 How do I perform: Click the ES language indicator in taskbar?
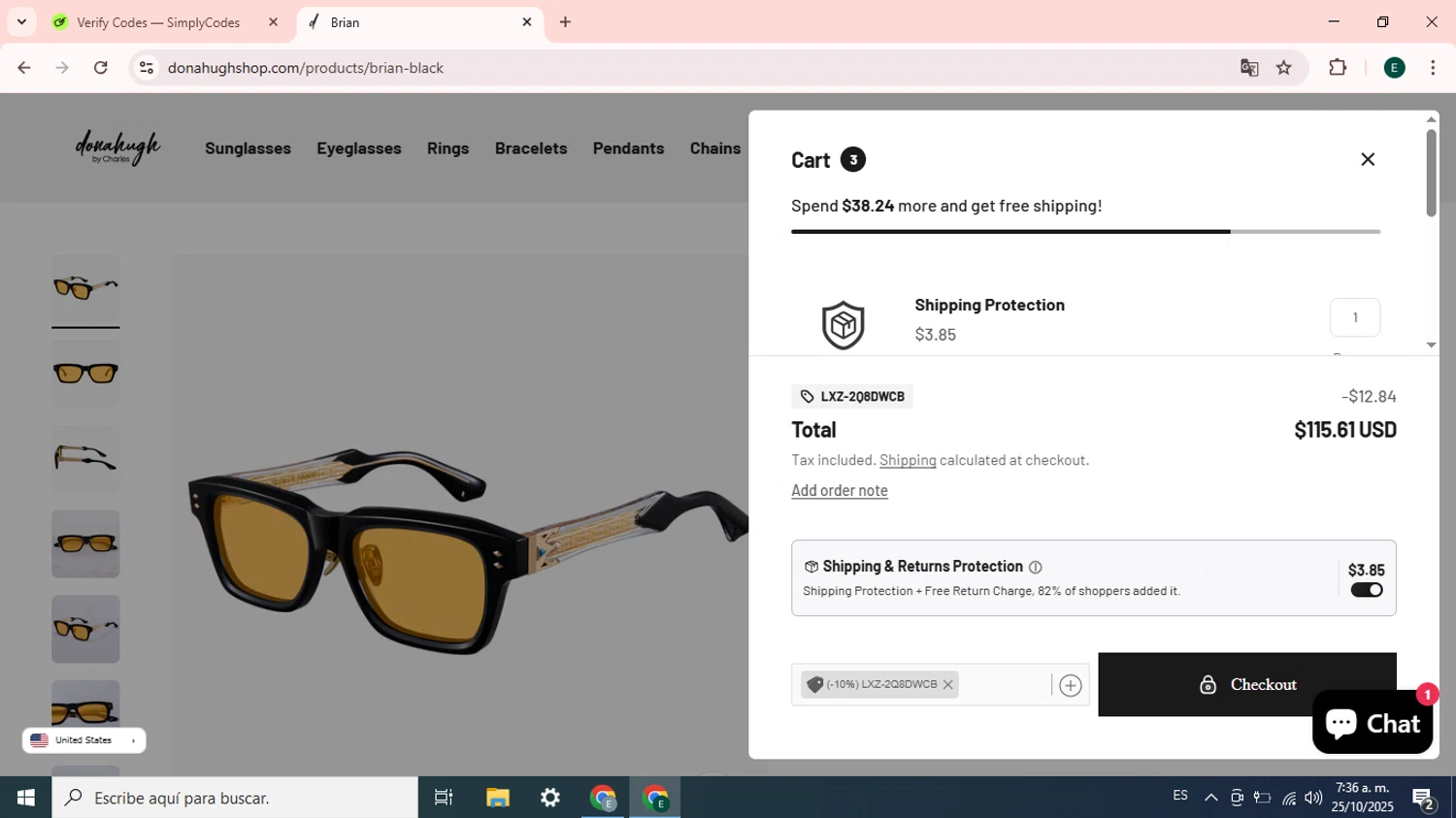tap(1180, 797)
